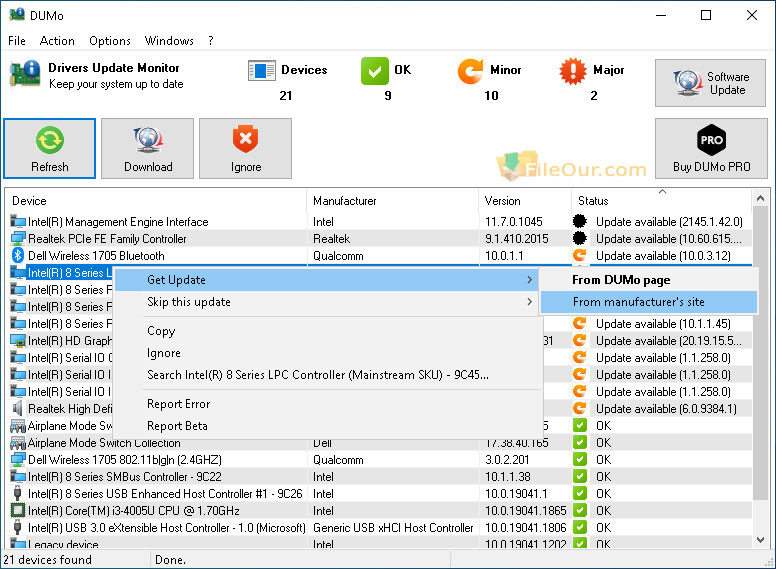Select Report Error in context menu

327,404
